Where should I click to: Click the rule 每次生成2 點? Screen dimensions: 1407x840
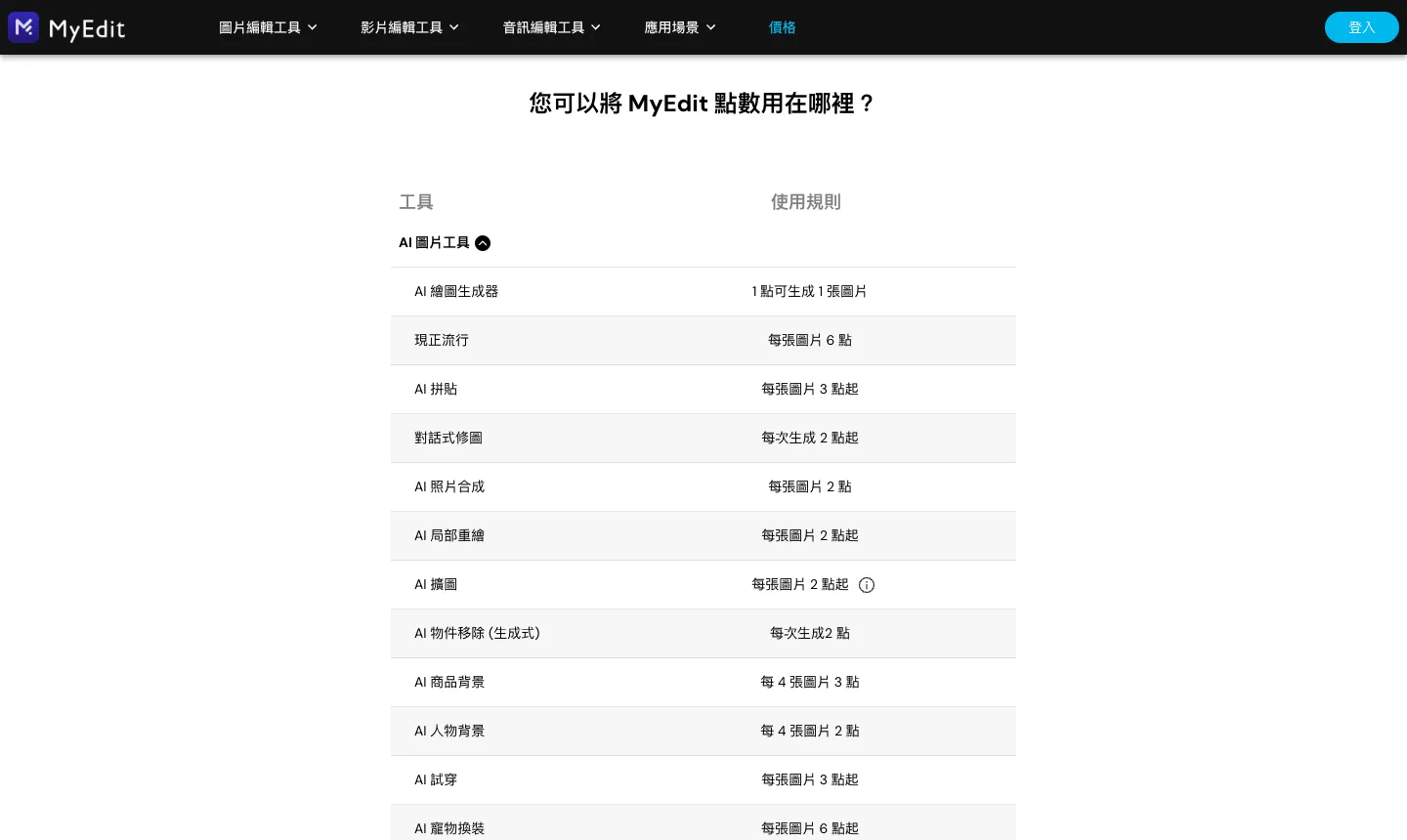810,633
